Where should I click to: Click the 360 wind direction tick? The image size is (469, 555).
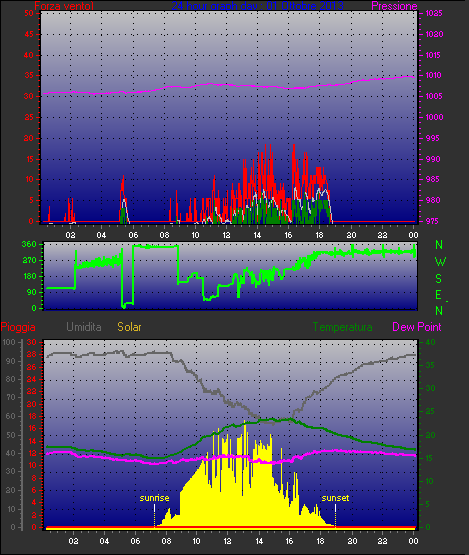coord(29,244)
